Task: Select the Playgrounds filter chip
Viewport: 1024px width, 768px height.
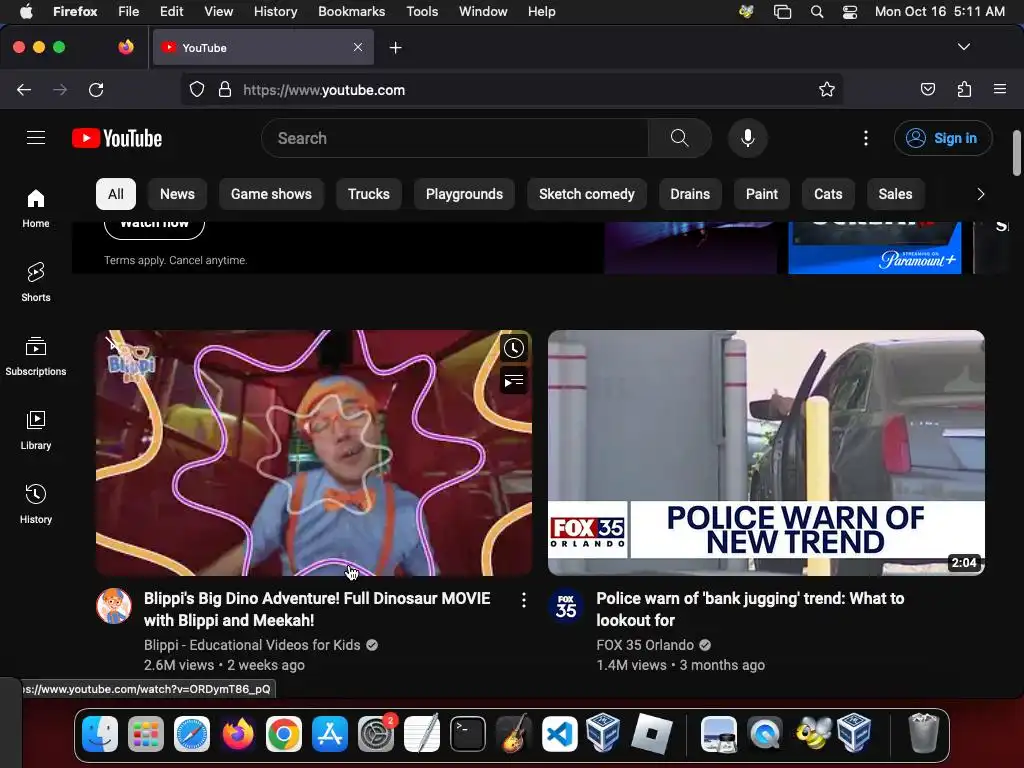Action: pyautogui.click(x=464, y=194)
